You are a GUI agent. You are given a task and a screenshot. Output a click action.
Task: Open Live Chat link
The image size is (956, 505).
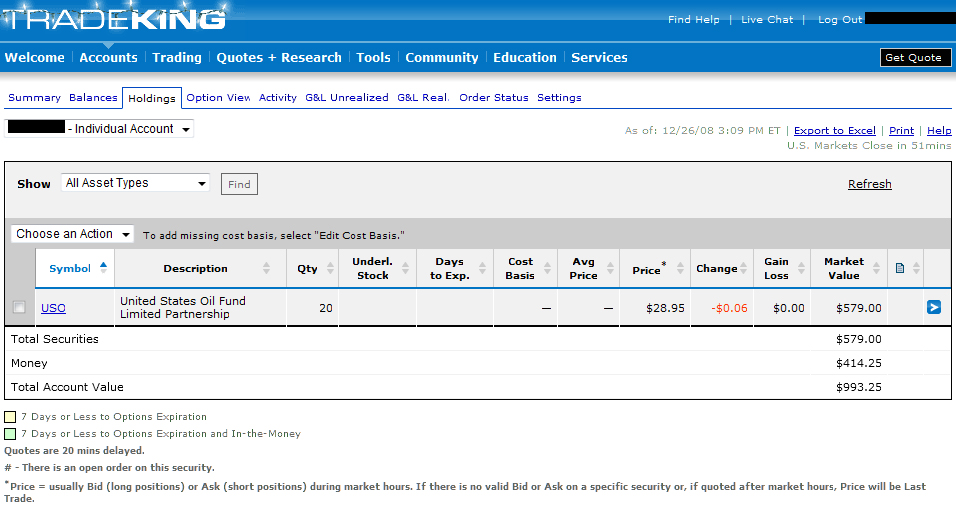pos(767,20)
